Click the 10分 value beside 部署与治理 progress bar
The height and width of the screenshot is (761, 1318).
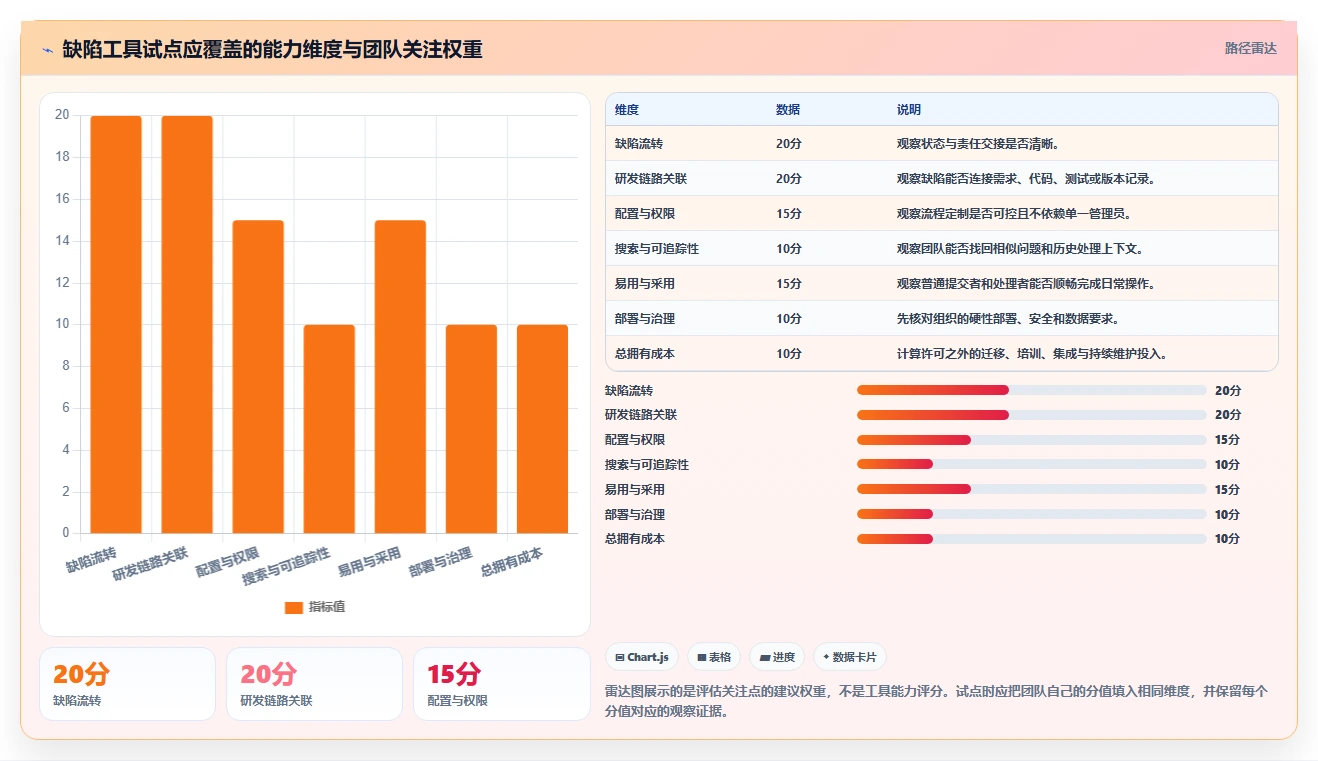click(x=1227, y=514)
